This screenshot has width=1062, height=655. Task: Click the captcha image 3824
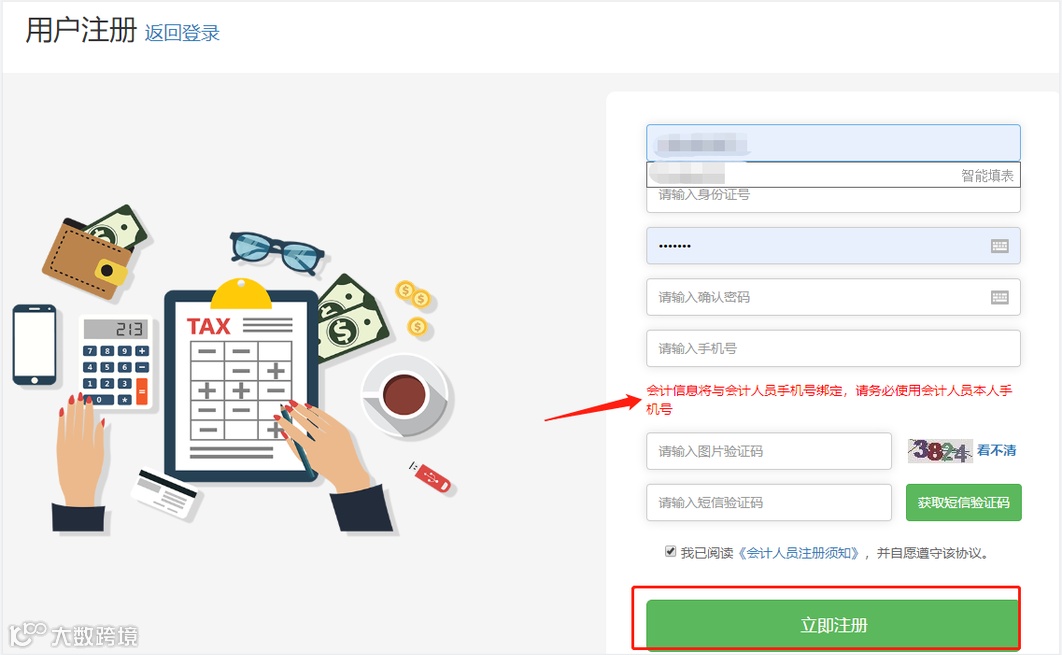point(939,450)
